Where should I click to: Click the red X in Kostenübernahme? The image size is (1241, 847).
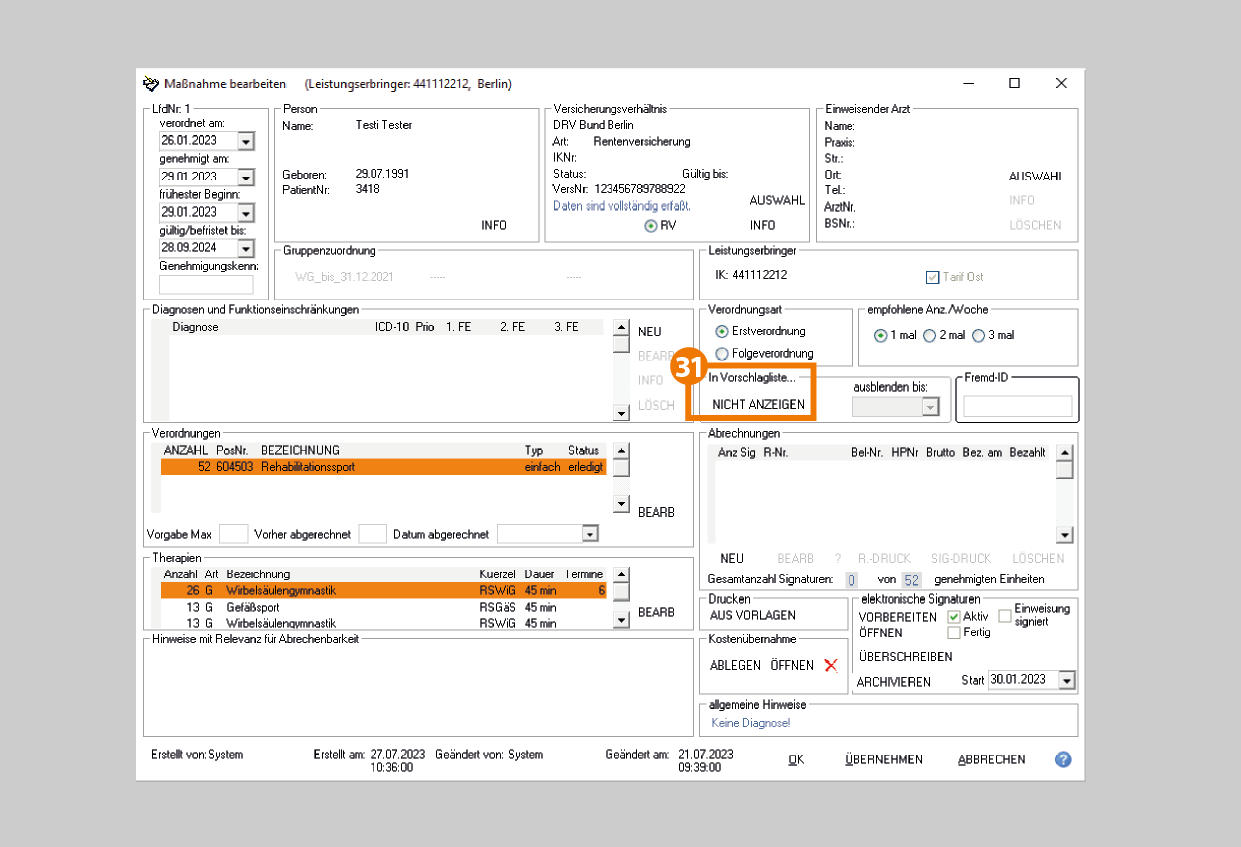coord(831,665)
